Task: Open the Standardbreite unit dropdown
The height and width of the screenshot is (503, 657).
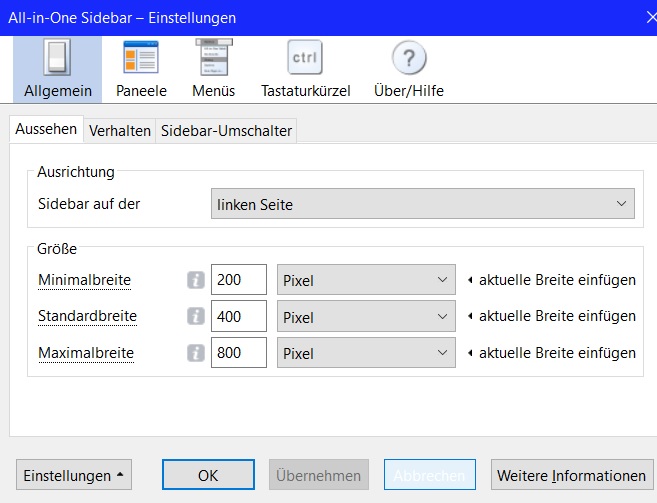Action: pyautogui.click(x=366, y=317)
